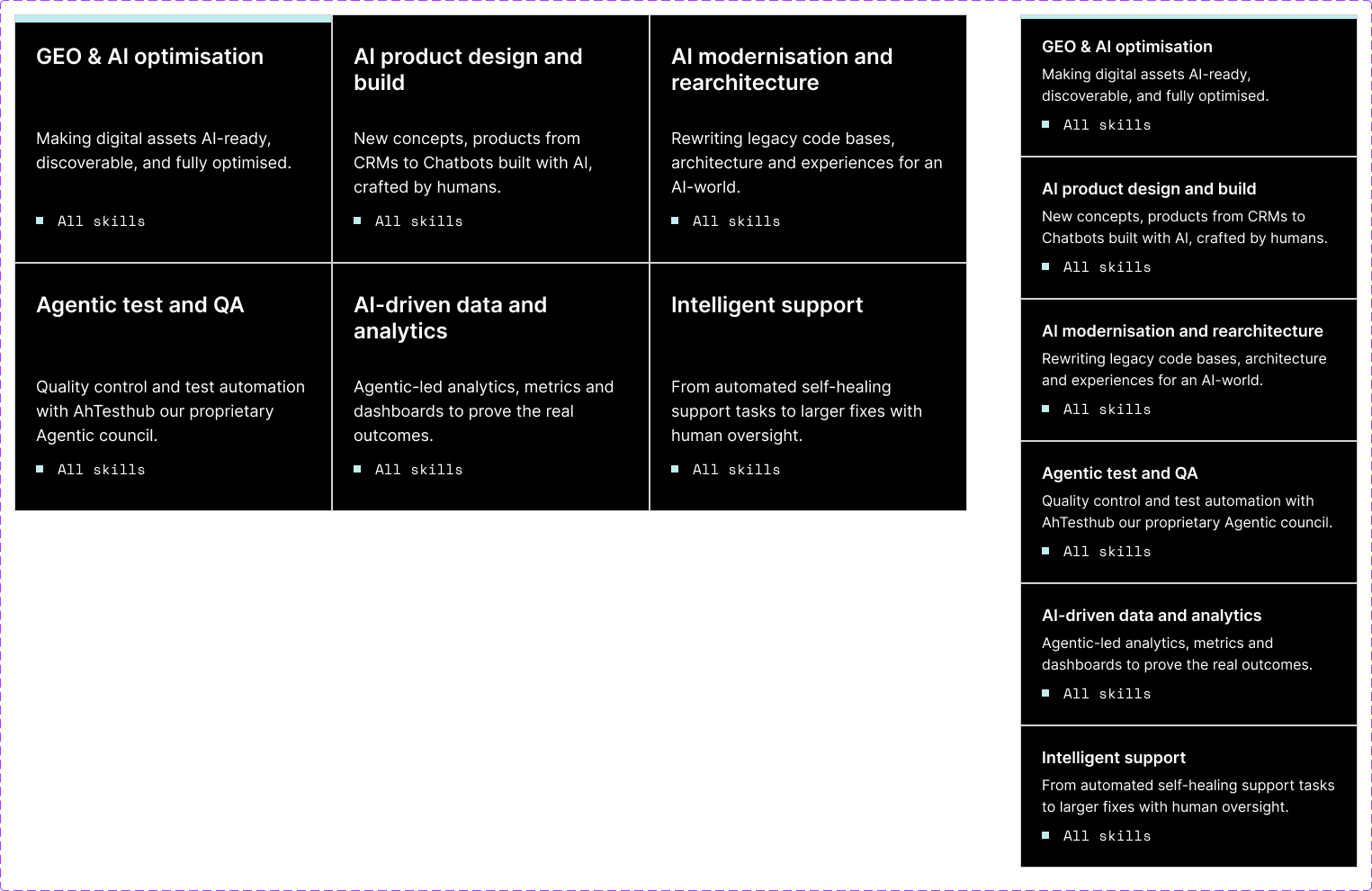
Task: Select narrow column AI product design and build heading
Action: [1149, 189]
